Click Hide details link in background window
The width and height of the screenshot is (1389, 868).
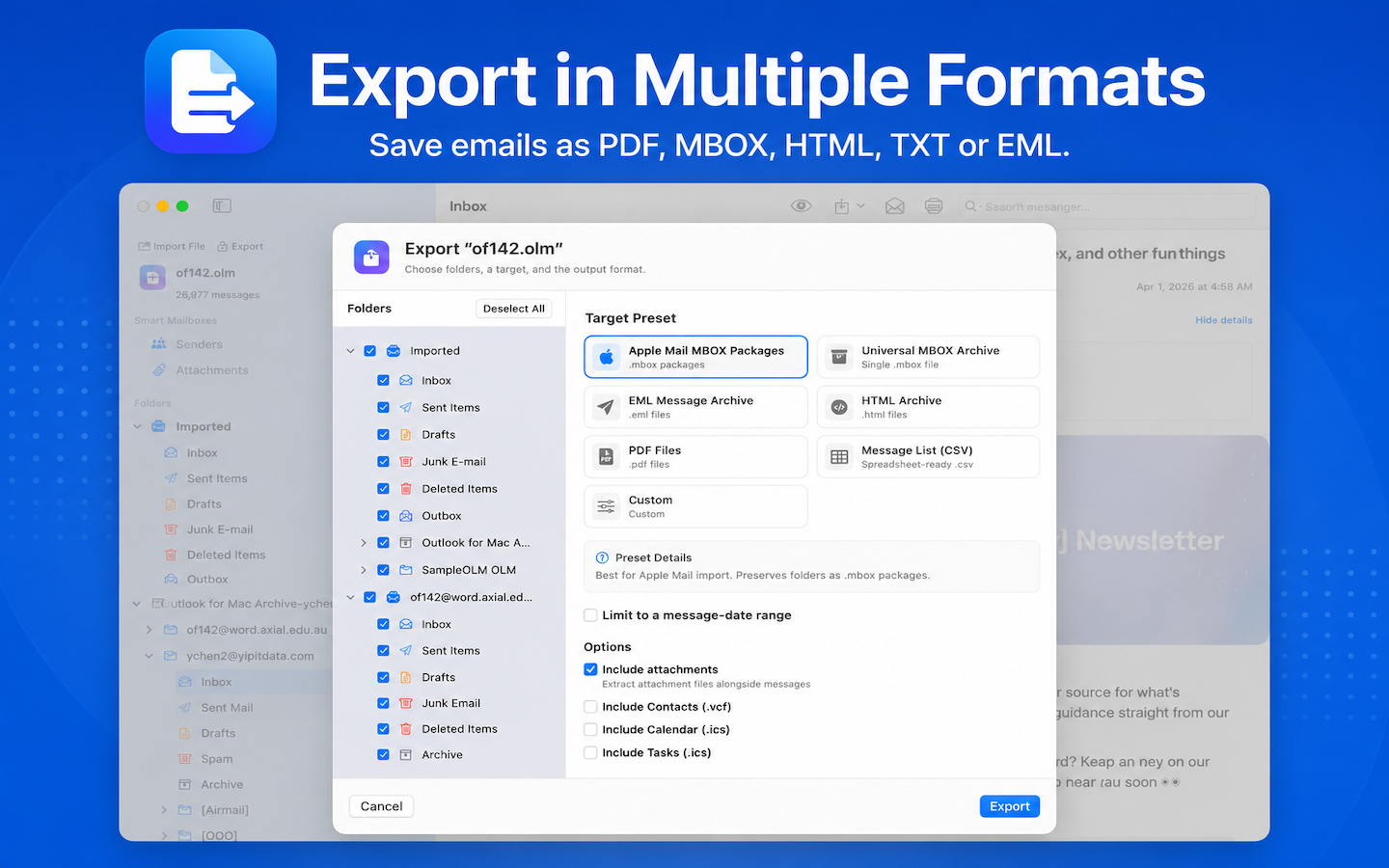[x=1224, y=320]
